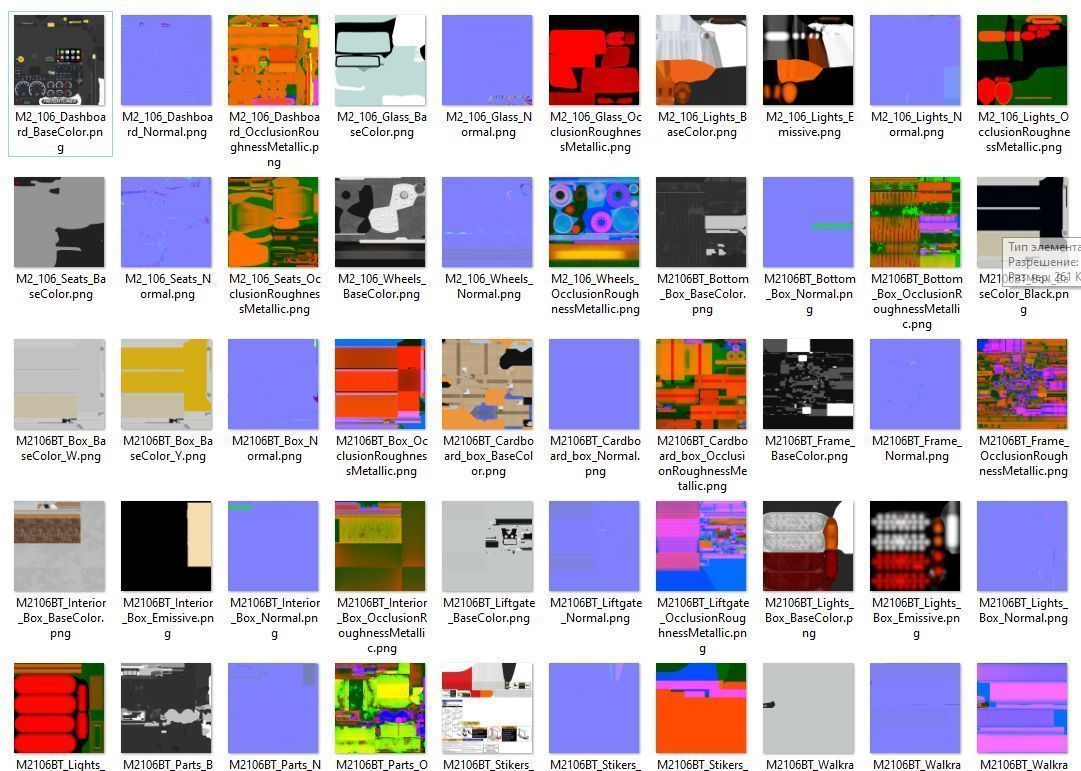Click file name M2_106_Dashboard_Normal.png
Image resolution: width=1081 pixels, height=771 pixels.
(x=167, y=124)
